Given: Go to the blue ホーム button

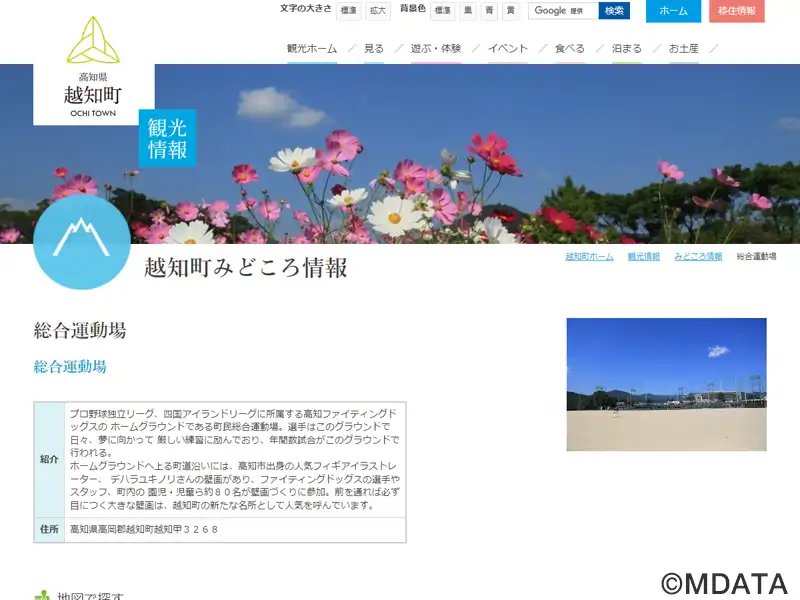Looking at the screenshot, I should coord(673,11).
